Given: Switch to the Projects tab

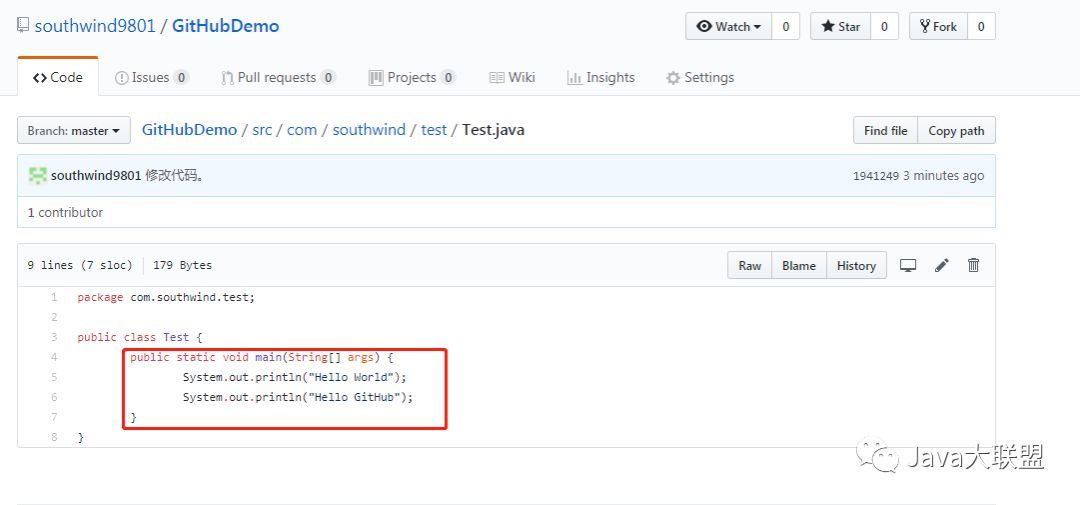Looking at the screenshot, I should (x=412, y=77).
